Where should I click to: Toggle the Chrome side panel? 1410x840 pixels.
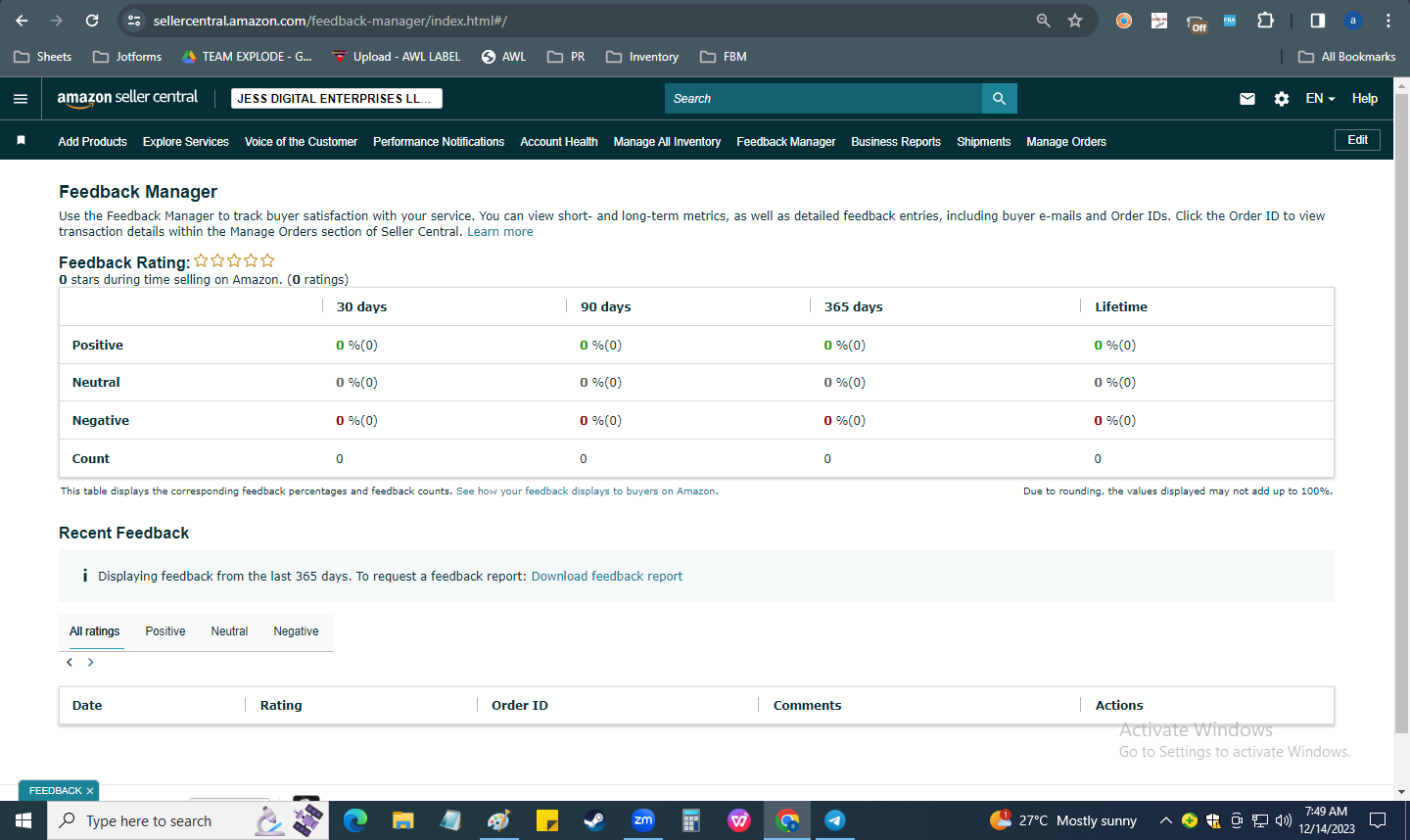1318,20
